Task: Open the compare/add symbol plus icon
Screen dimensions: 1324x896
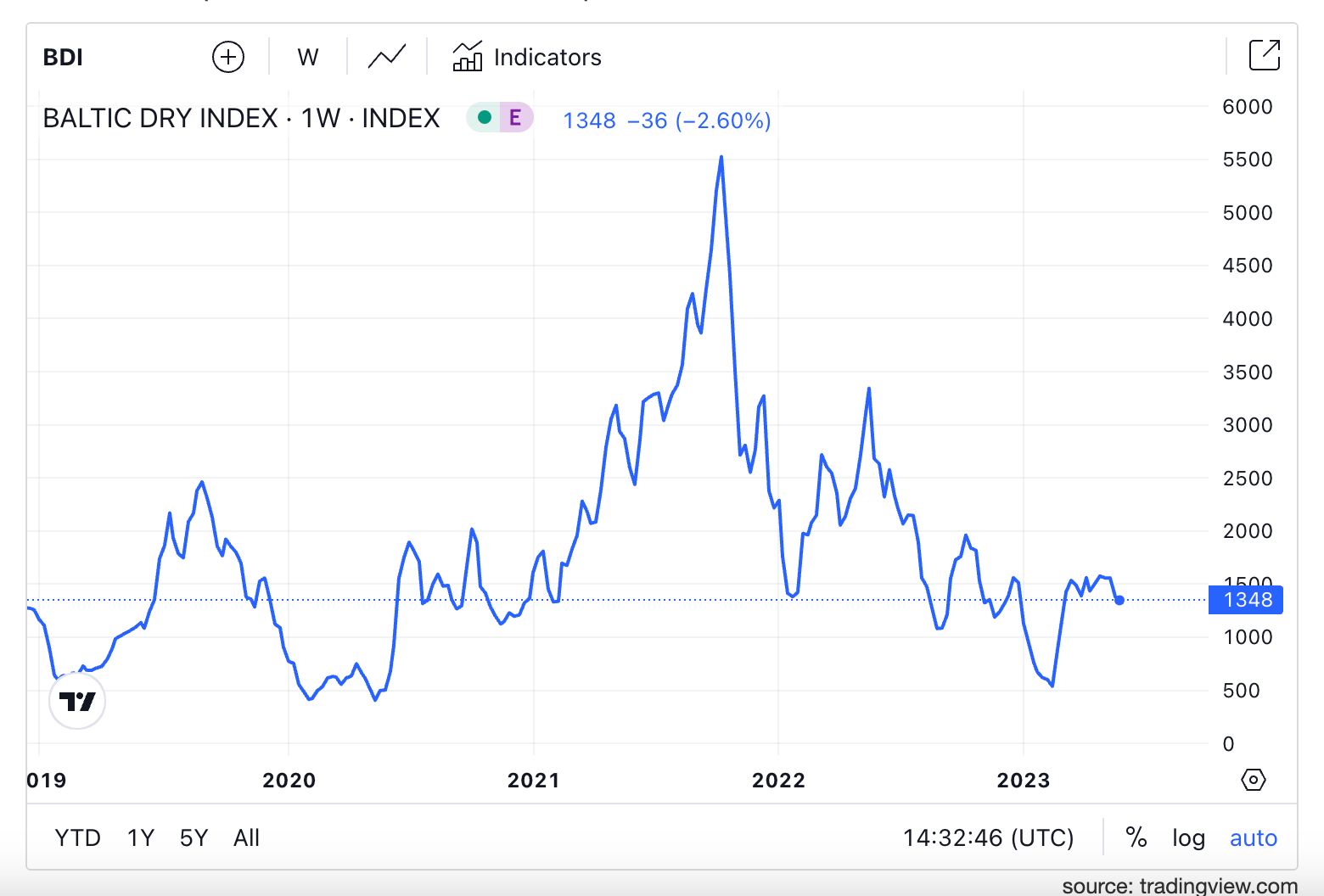Action: (227, 56)
